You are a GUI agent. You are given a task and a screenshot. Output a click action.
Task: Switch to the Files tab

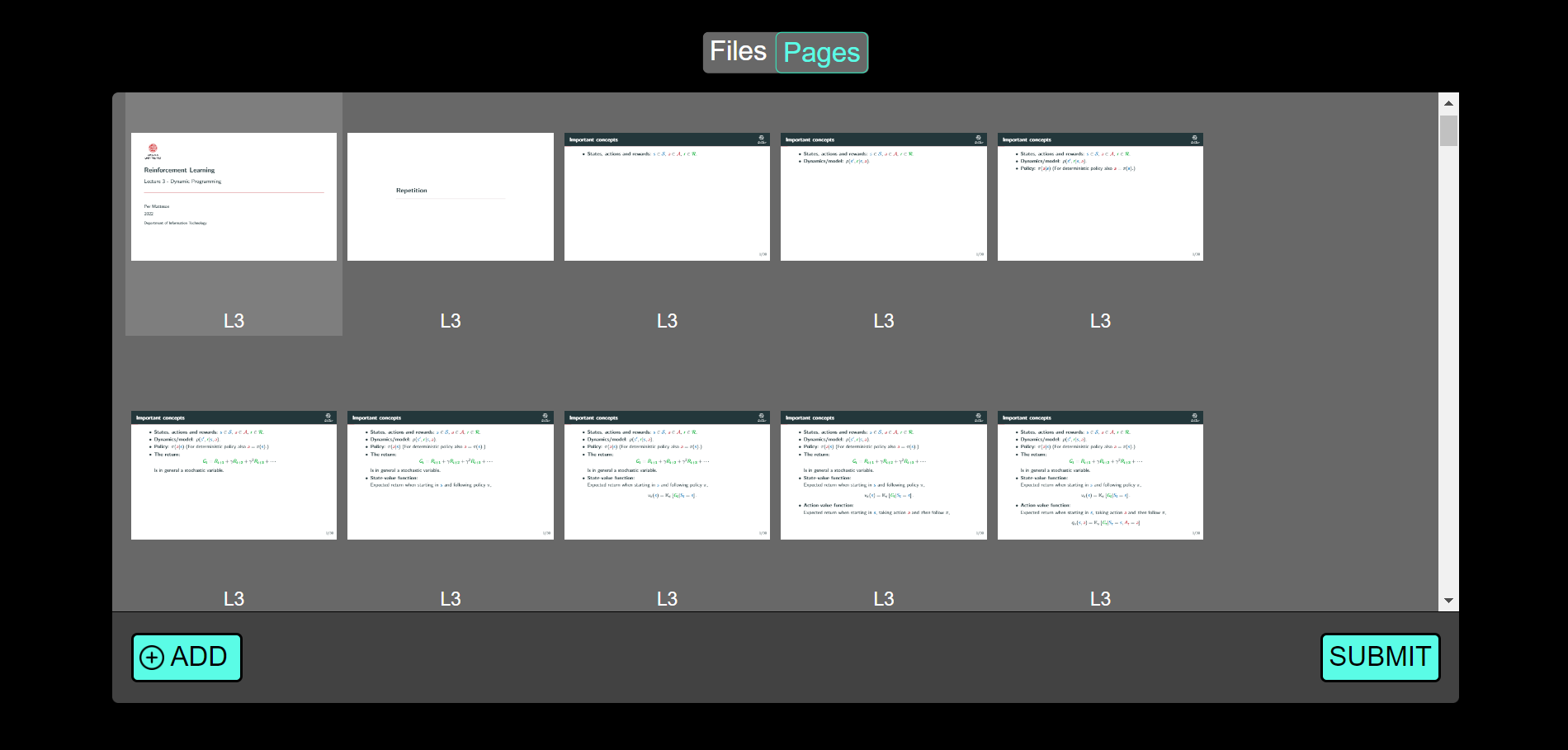(x=738, y=50)
